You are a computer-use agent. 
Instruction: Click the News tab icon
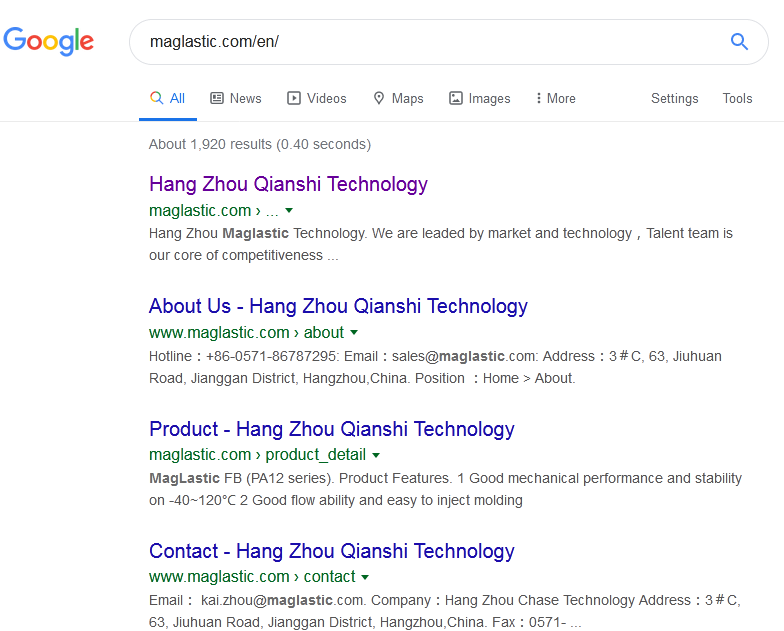217,98
